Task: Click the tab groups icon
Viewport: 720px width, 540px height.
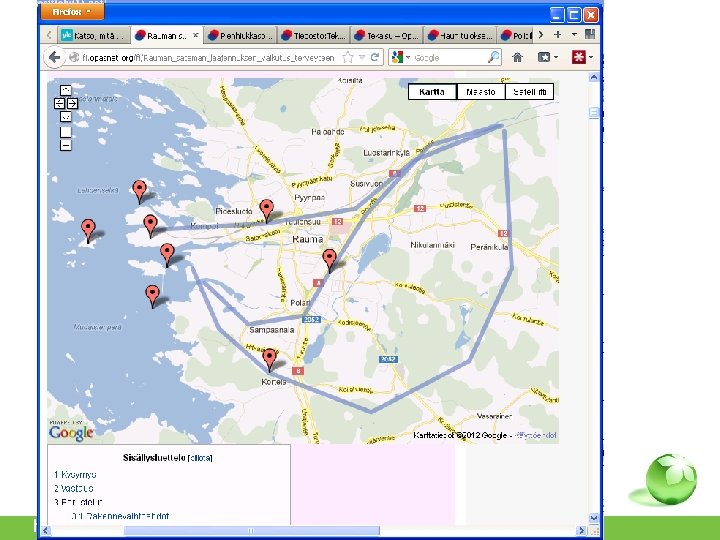Action: coord(590,34)
